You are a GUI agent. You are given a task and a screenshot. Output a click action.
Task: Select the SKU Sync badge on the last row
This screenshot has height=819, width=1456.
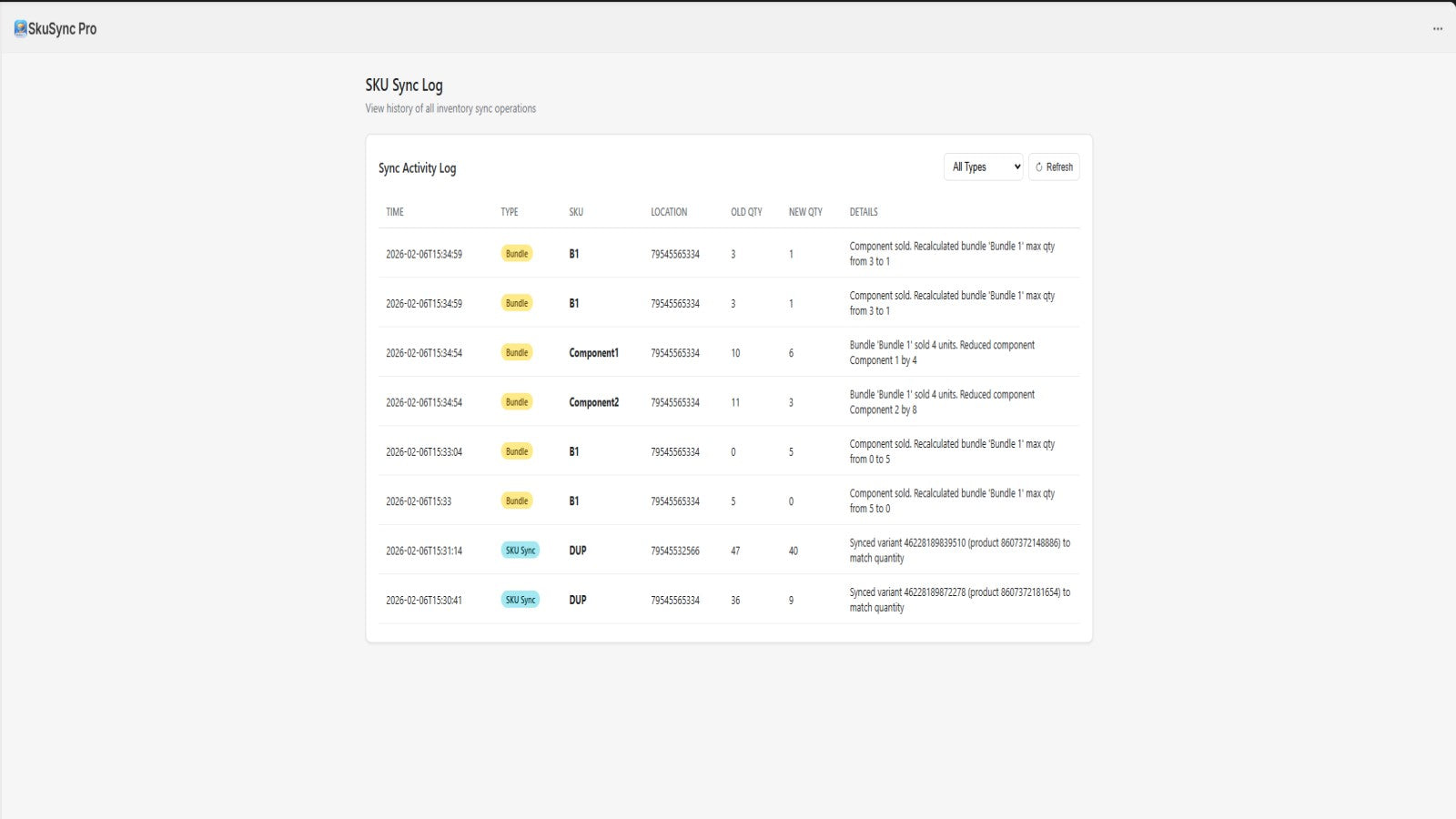pyautogui.click(x=520, y=600)
